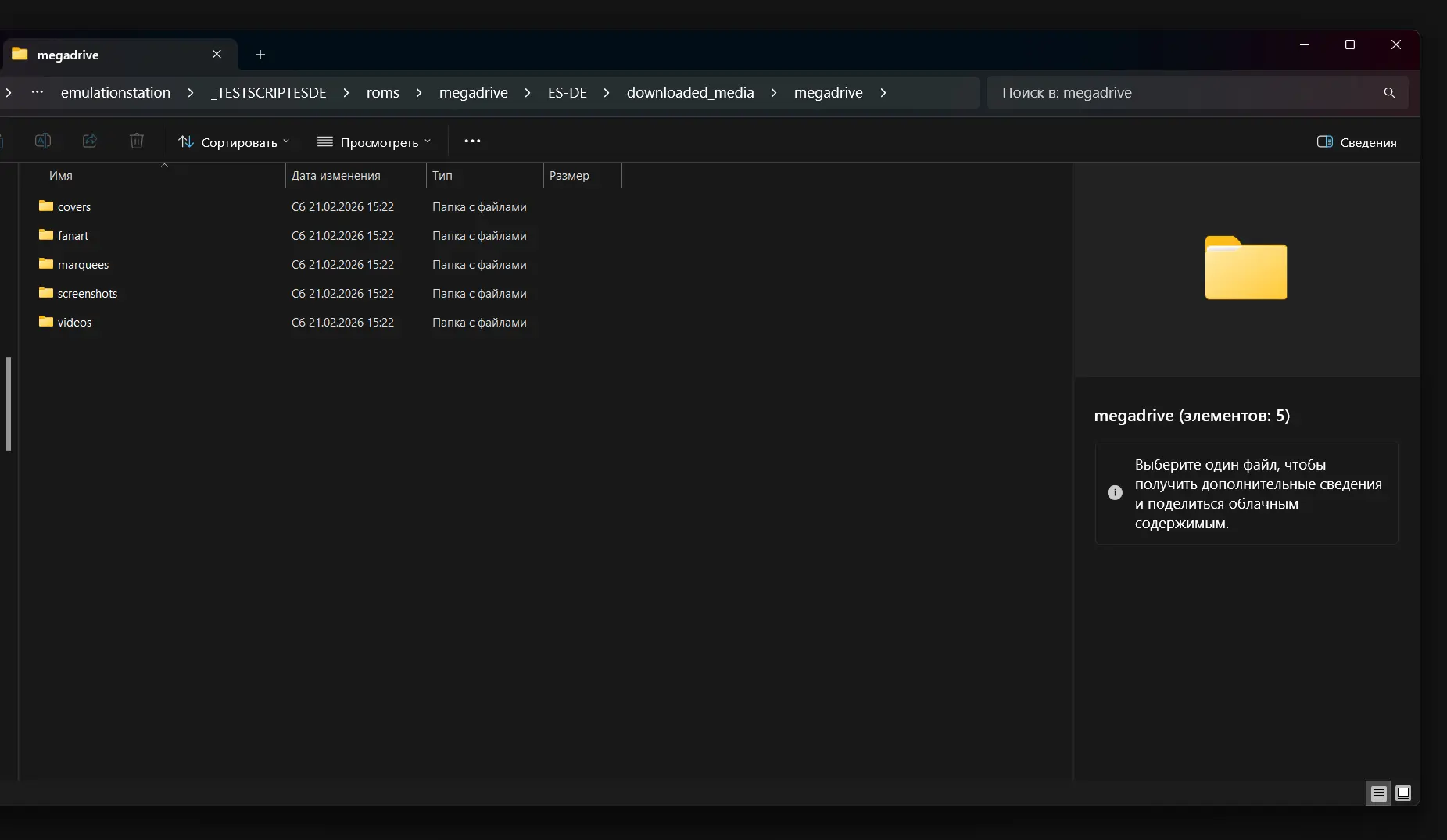Select the screenshots folder

87,294
